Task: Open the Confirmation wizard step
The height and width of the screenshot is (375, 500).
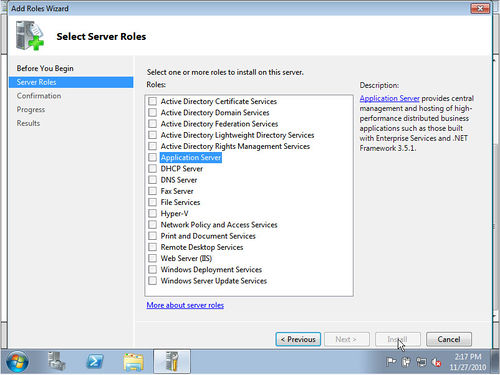Action: (39, 96)
